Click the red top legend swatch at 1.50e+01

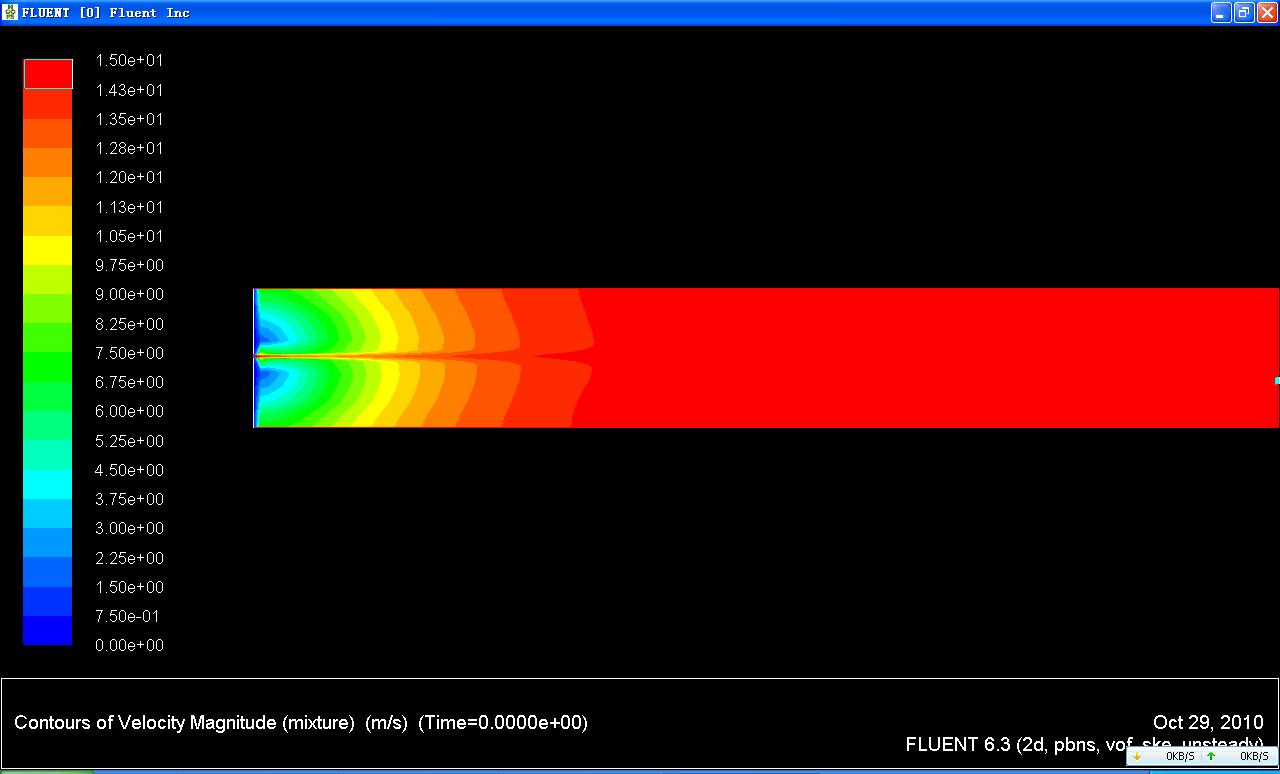click(48, 74)
